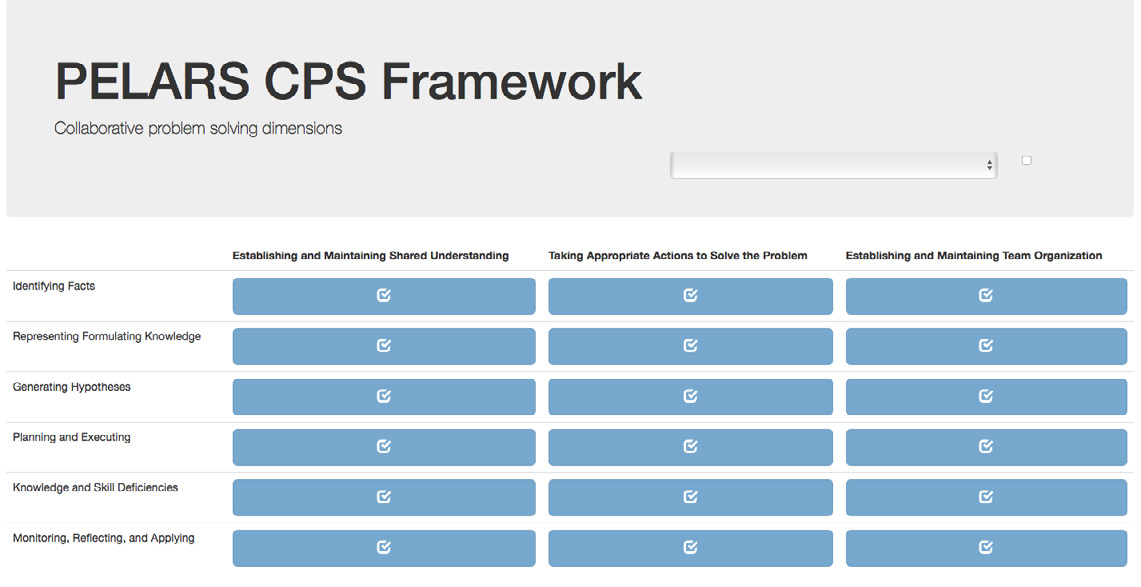
Task: Click the 'Establishing and Maintaining Team Organization' column header
Action: [974, 255]
